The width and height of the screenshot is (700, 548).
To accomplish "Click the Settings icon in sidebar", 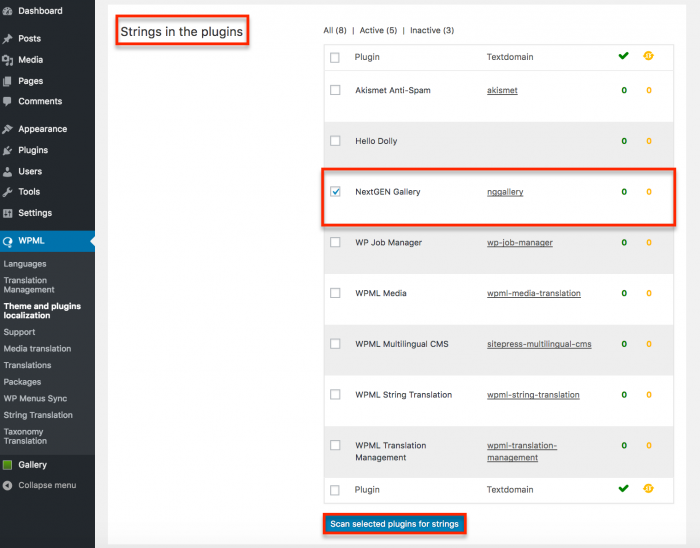I will [7, 213].
